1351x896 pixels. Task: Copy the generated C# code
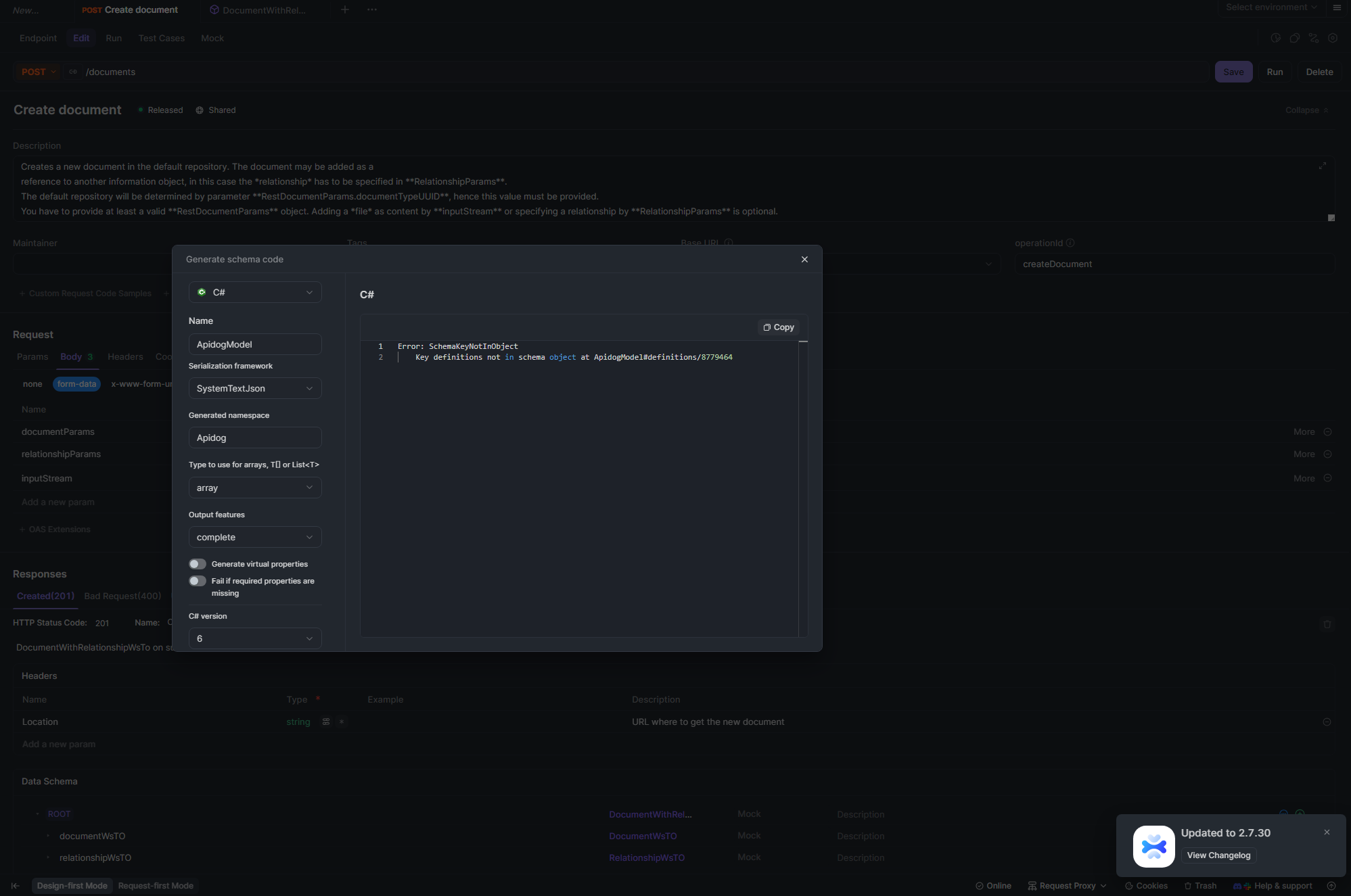click(779, 327)
